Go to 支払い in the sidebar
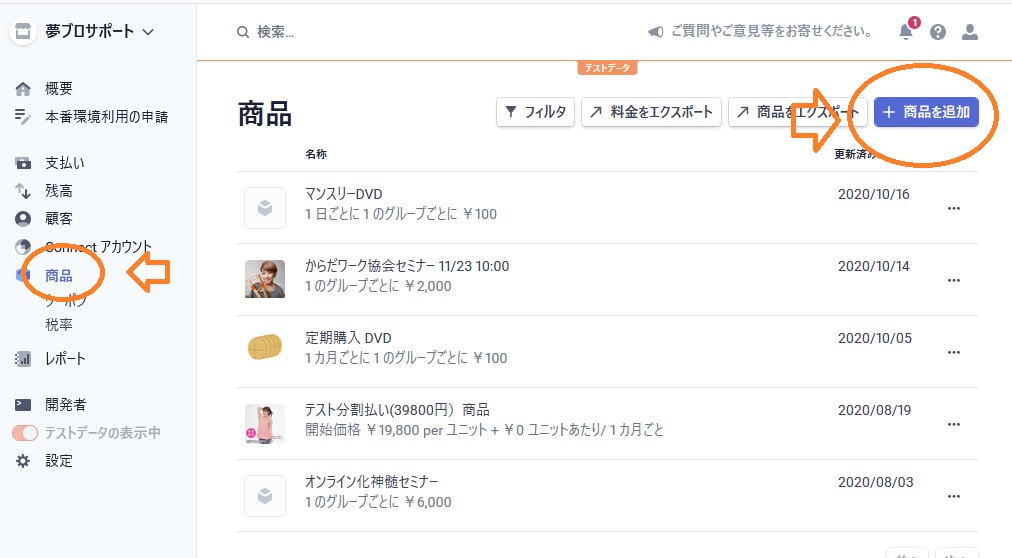Image resolution: width=1012 pixels, height=558 pixels. click(65, 163)
